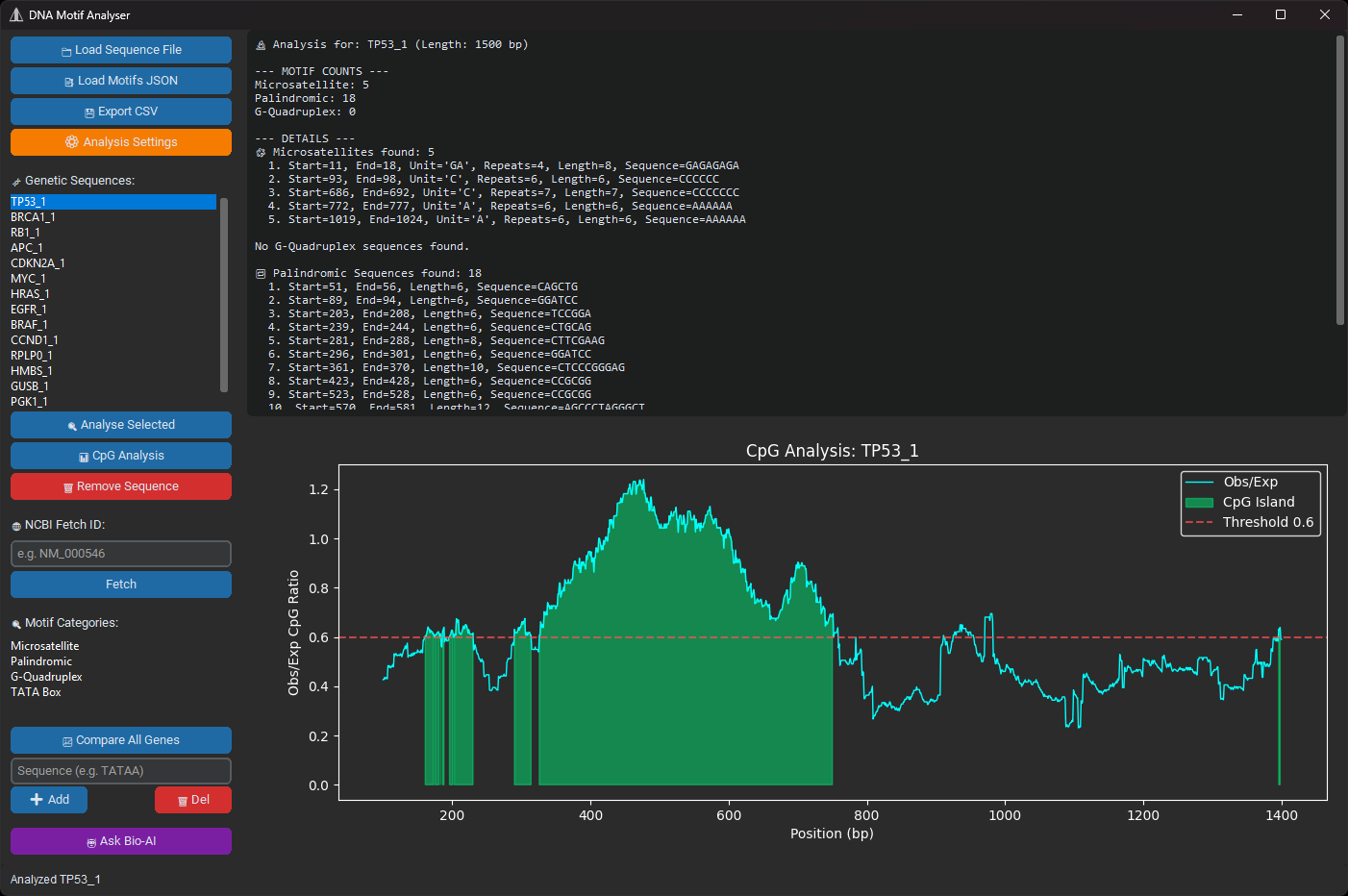The image size is (1348, 896).
Task: Focus the NCBI Fetch ID input field
Action: click(x=121, y=554)
